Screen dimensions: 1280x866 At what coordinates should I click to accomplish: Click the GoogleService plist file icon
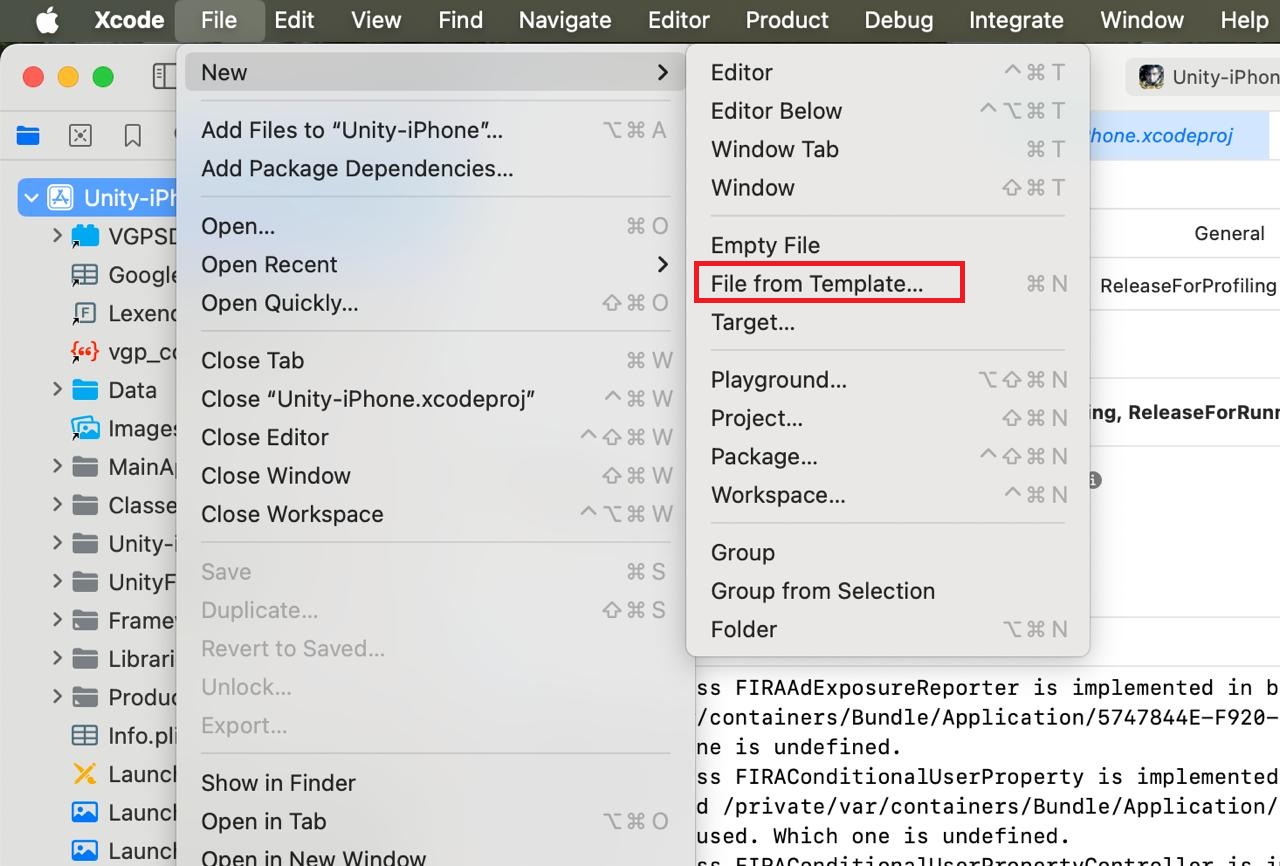[84, 274]
